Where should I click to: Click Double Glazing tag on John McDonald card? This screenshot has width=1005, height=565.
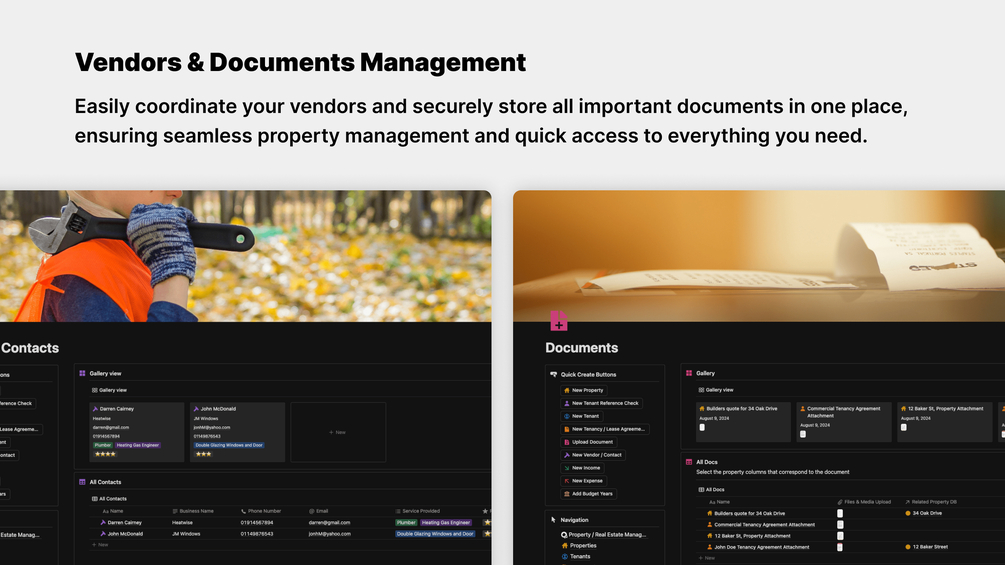click(x=229, y=445)
